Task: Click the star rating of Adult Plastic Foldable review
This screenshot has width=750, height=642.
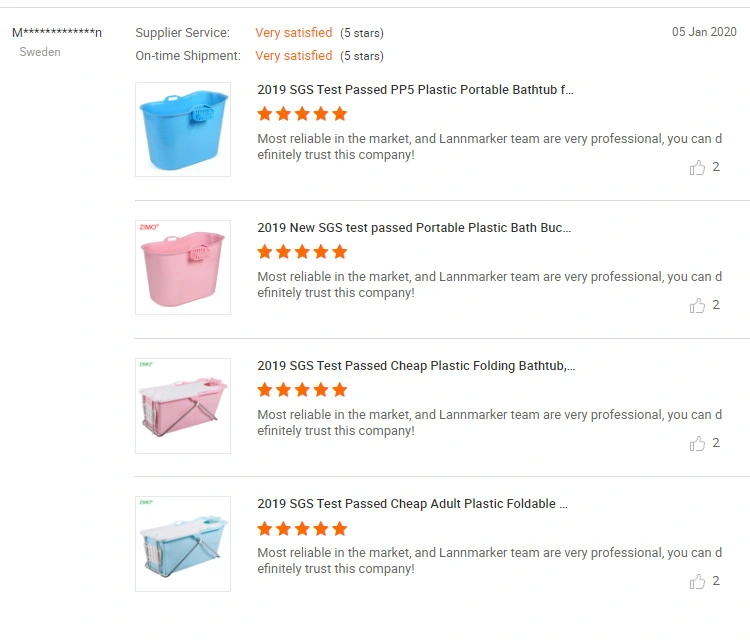Action: click(302, 529)
